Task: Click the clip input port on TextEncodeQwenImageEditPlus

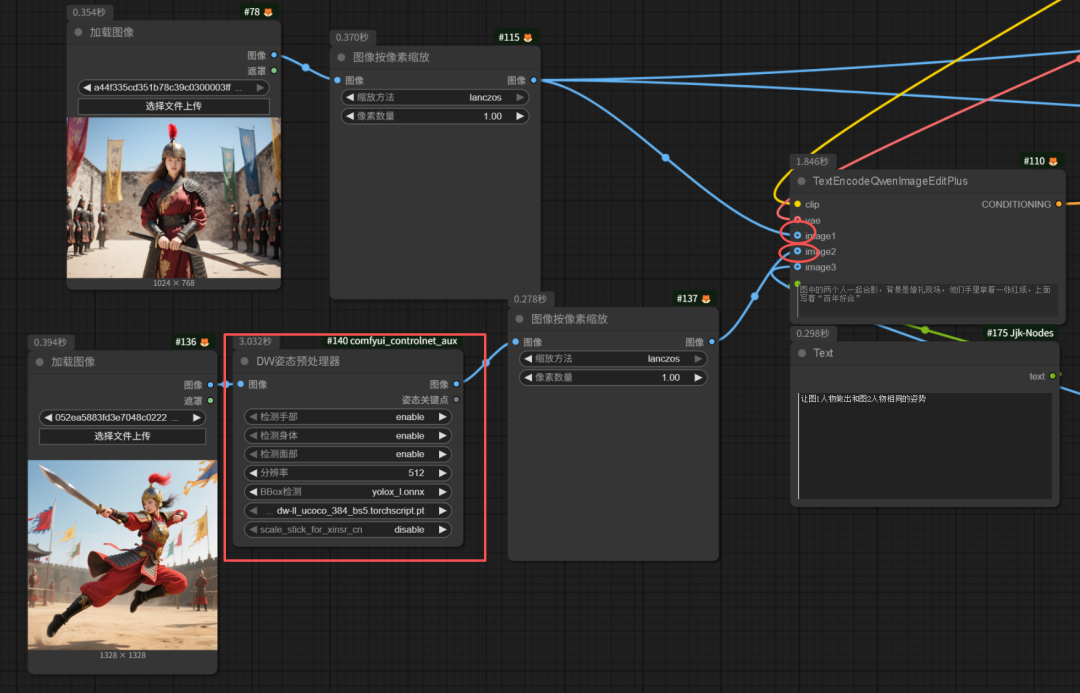Action: pos(798,204)
